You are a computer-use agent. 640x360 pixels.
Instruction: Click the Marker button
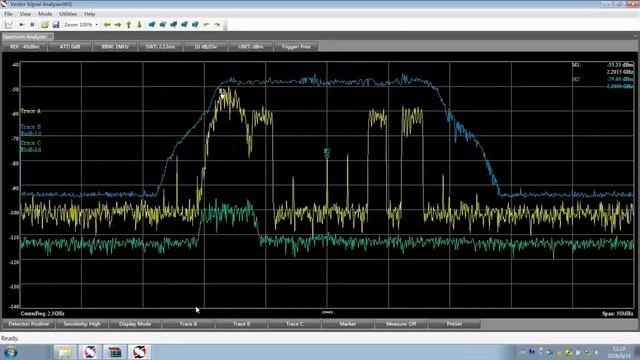[x=348, y=324]
